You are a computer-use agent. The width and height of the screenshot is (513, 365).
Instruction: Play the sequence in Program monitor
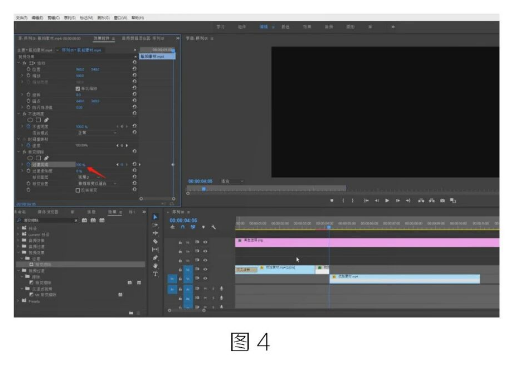click(387, 201)
